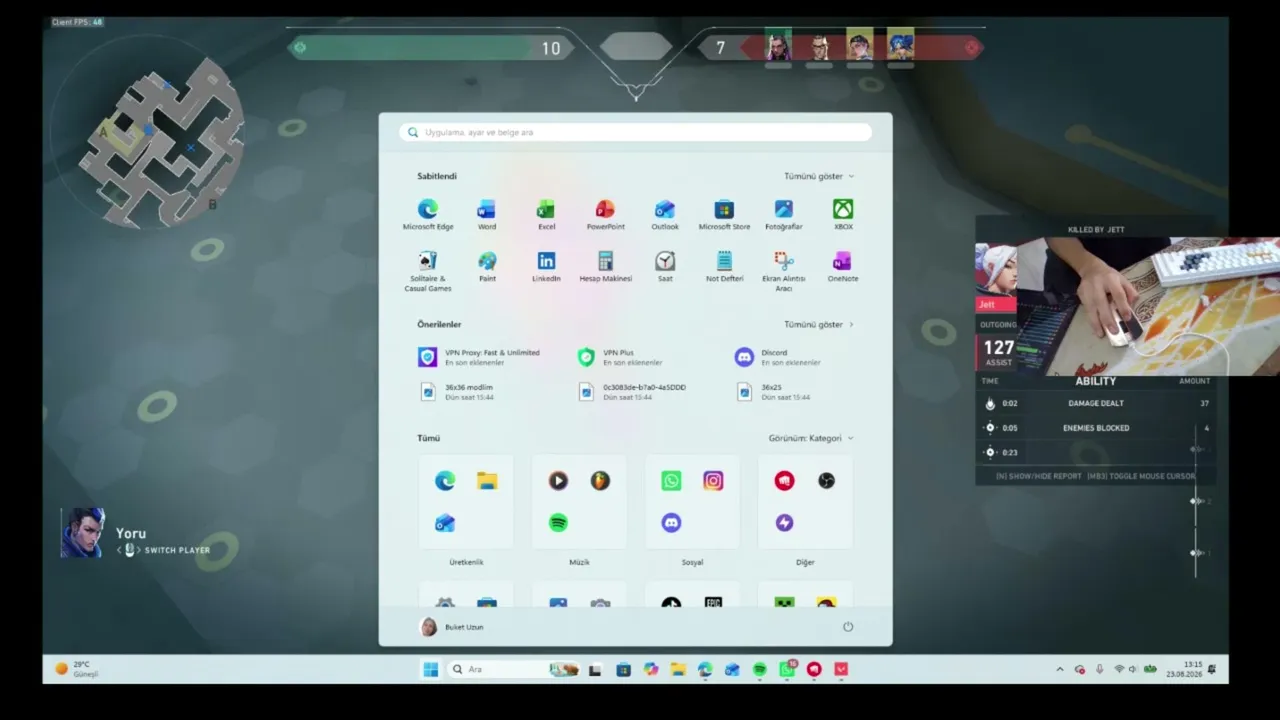Launch Solitaire & Casual Games
Screen dimensions: 1280x720
tap(428, 271)
